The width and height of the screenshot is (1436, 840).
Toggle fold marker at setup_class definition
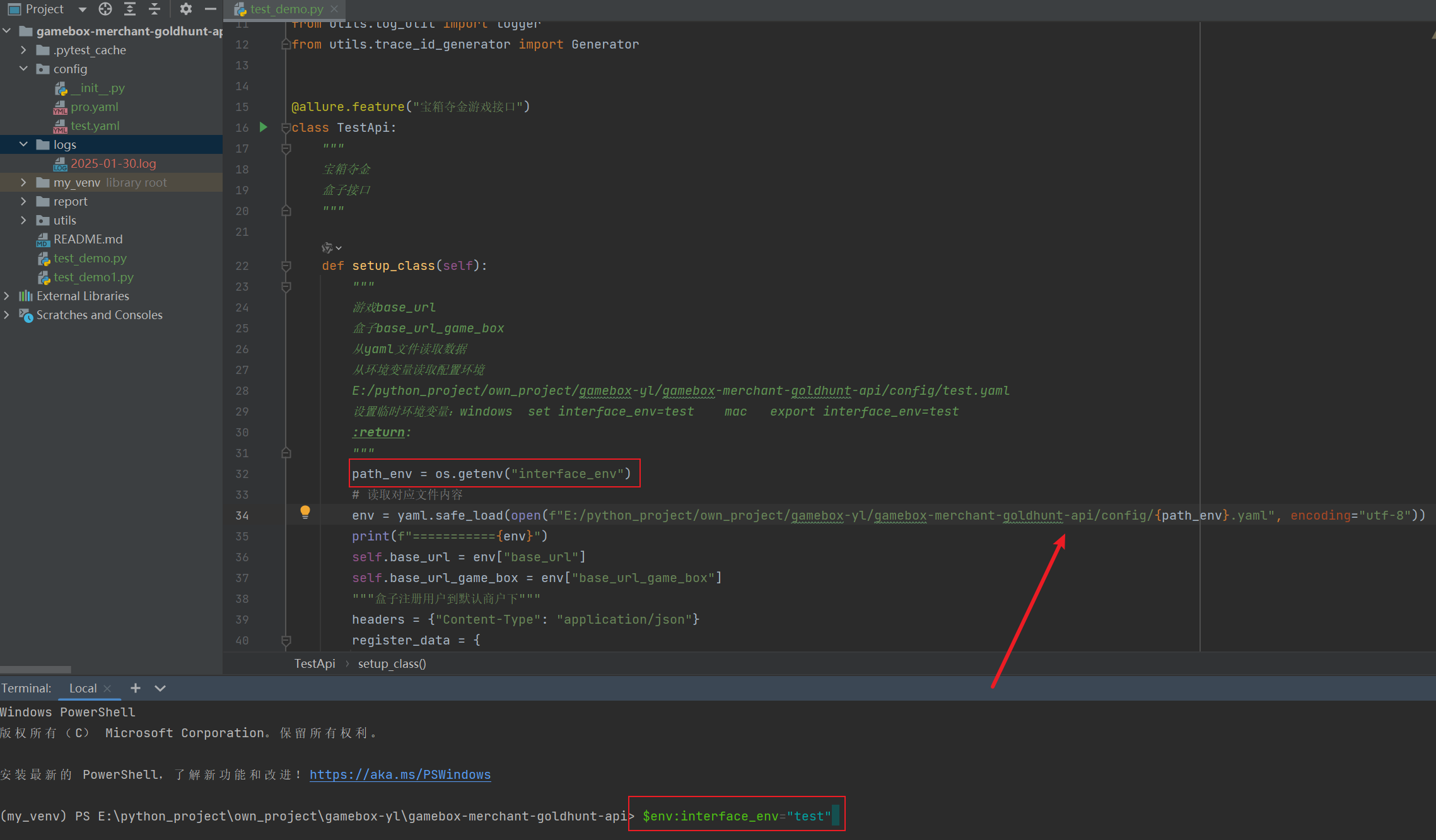click(286, 266)
